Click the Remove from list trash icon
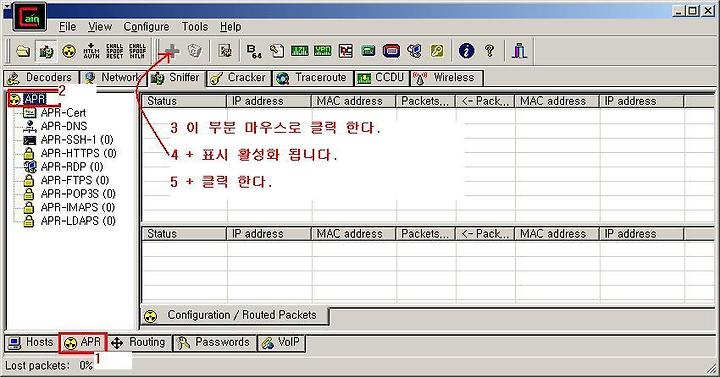Viewport: 720px width, 377px height. 195,51
